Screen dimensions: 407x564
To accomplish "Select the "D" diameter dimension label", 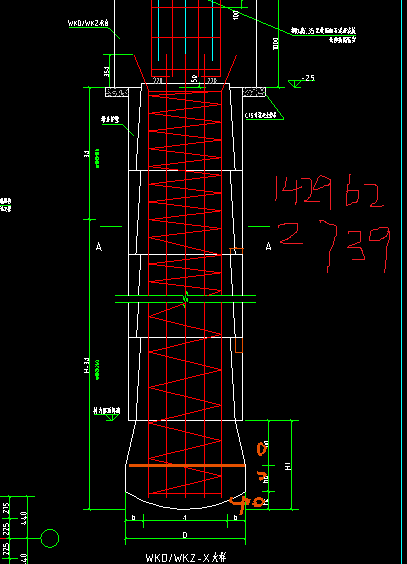I will pyautogui.click(x=185, y=535).
